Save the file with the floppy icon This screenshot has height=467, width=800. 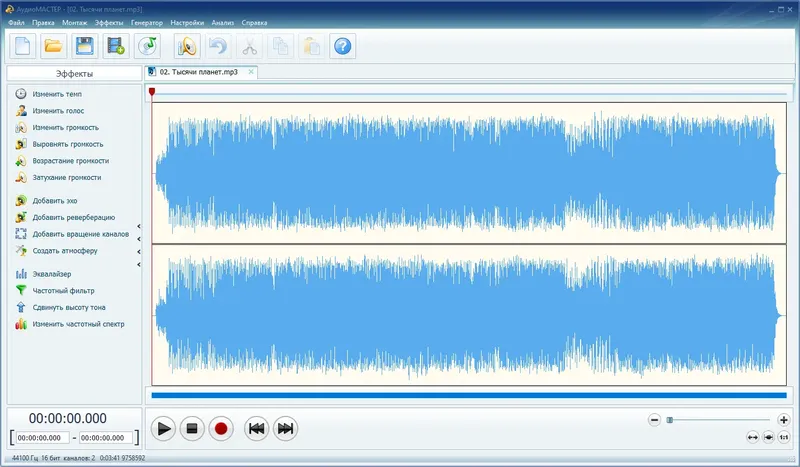click(85, 46)
